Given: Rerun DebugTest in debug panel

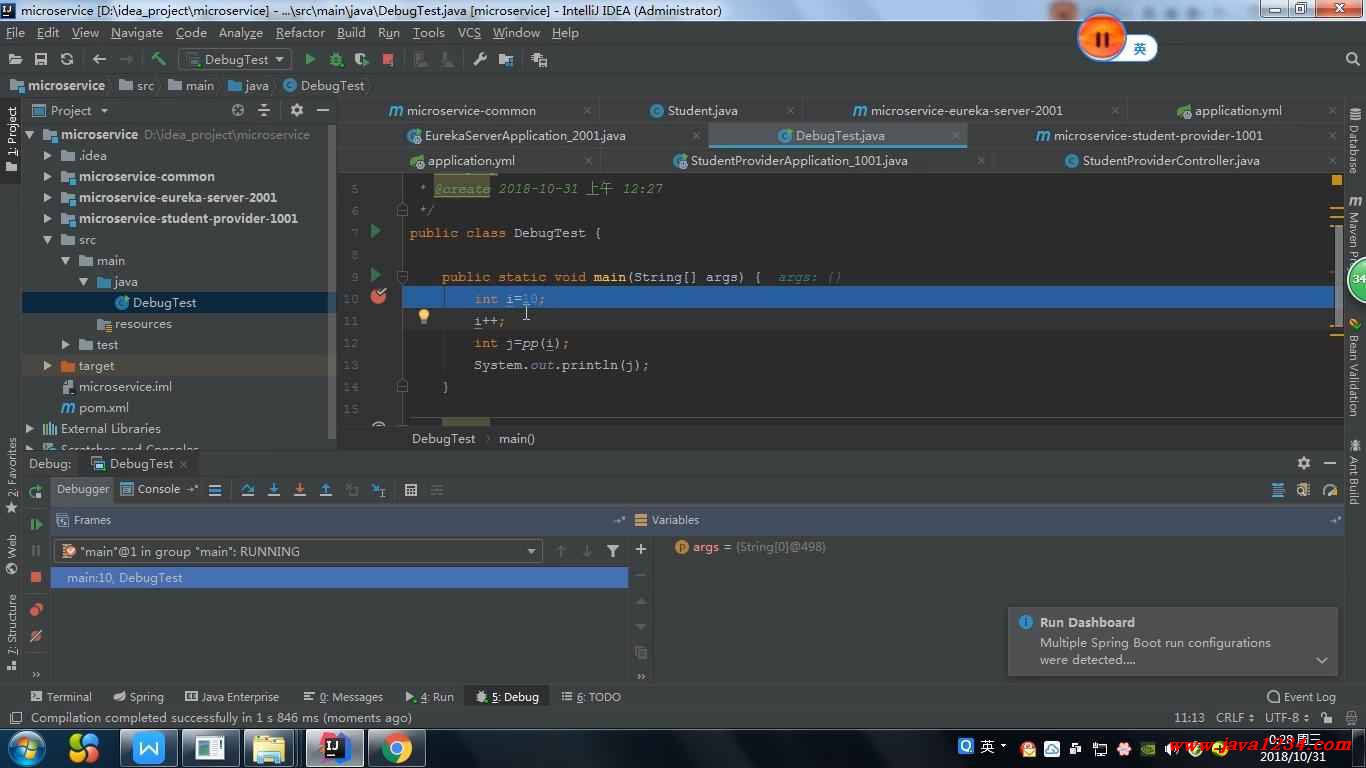Looking at the screenshot, I should pyautogui.click(x=36, y=491).
